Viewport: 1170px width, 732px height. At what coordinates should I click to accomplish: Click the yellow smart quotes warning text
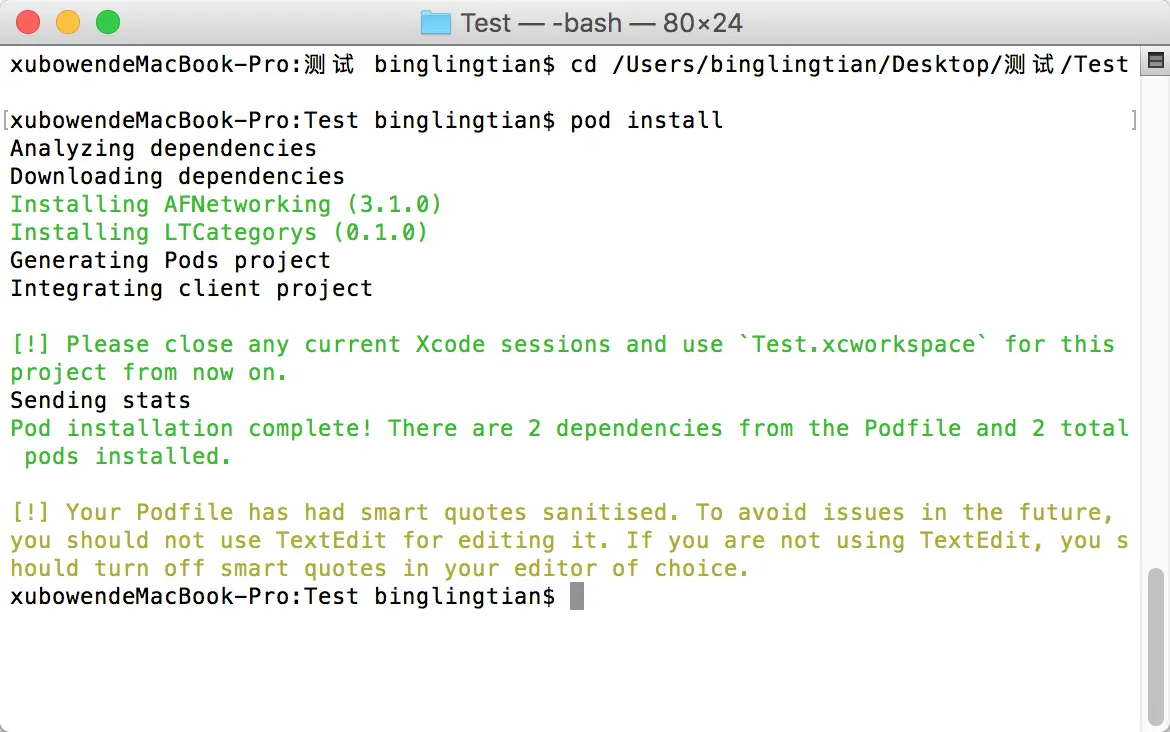click(x=569, y=540)
